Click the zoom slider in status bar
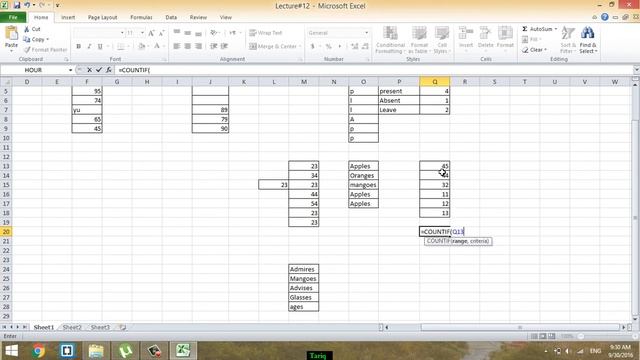640x360 pixels. [580, 336]
